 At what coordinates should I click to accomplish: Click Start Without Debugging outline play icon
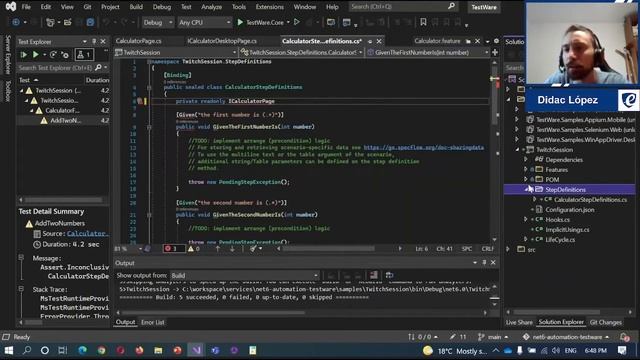tap(297, 22)
